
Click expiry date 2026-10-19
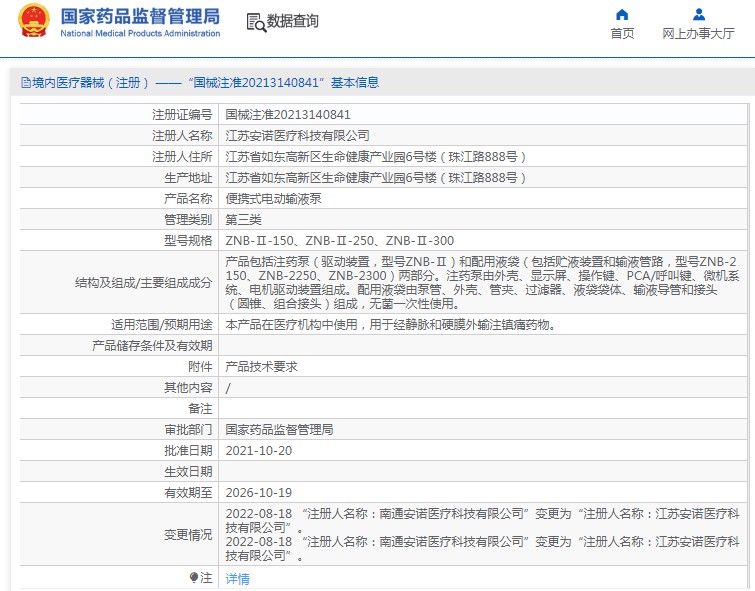(259, 493)
